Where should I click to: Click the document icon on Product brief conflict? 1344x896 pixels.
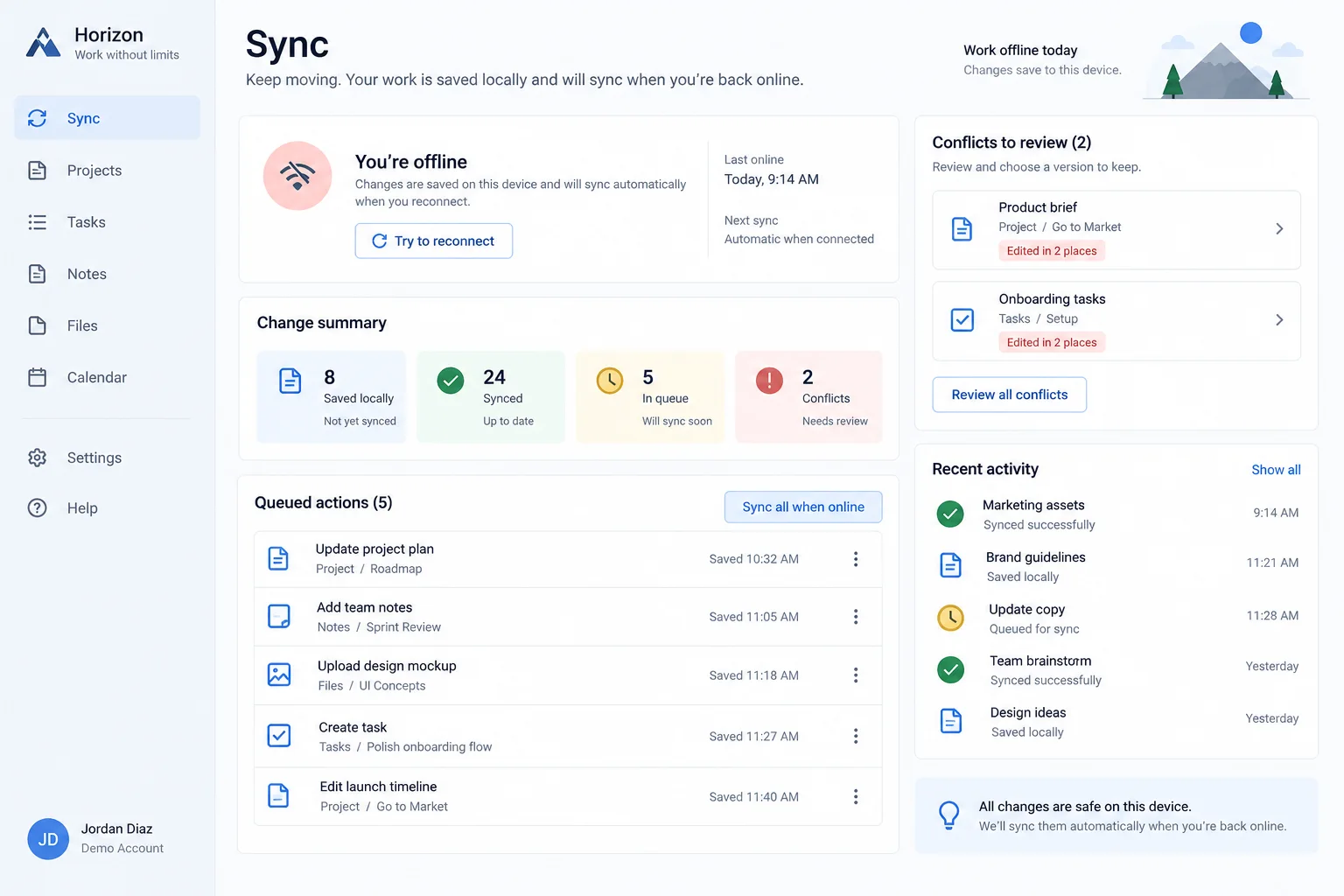point(962,229)
